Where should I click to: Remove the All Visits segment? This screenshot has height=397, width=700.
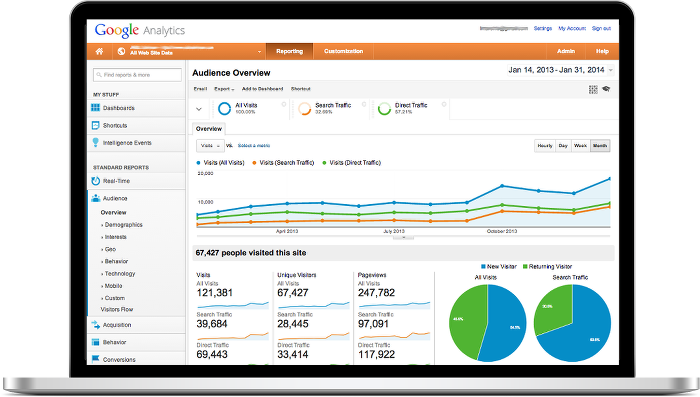(x=283, y=104)
